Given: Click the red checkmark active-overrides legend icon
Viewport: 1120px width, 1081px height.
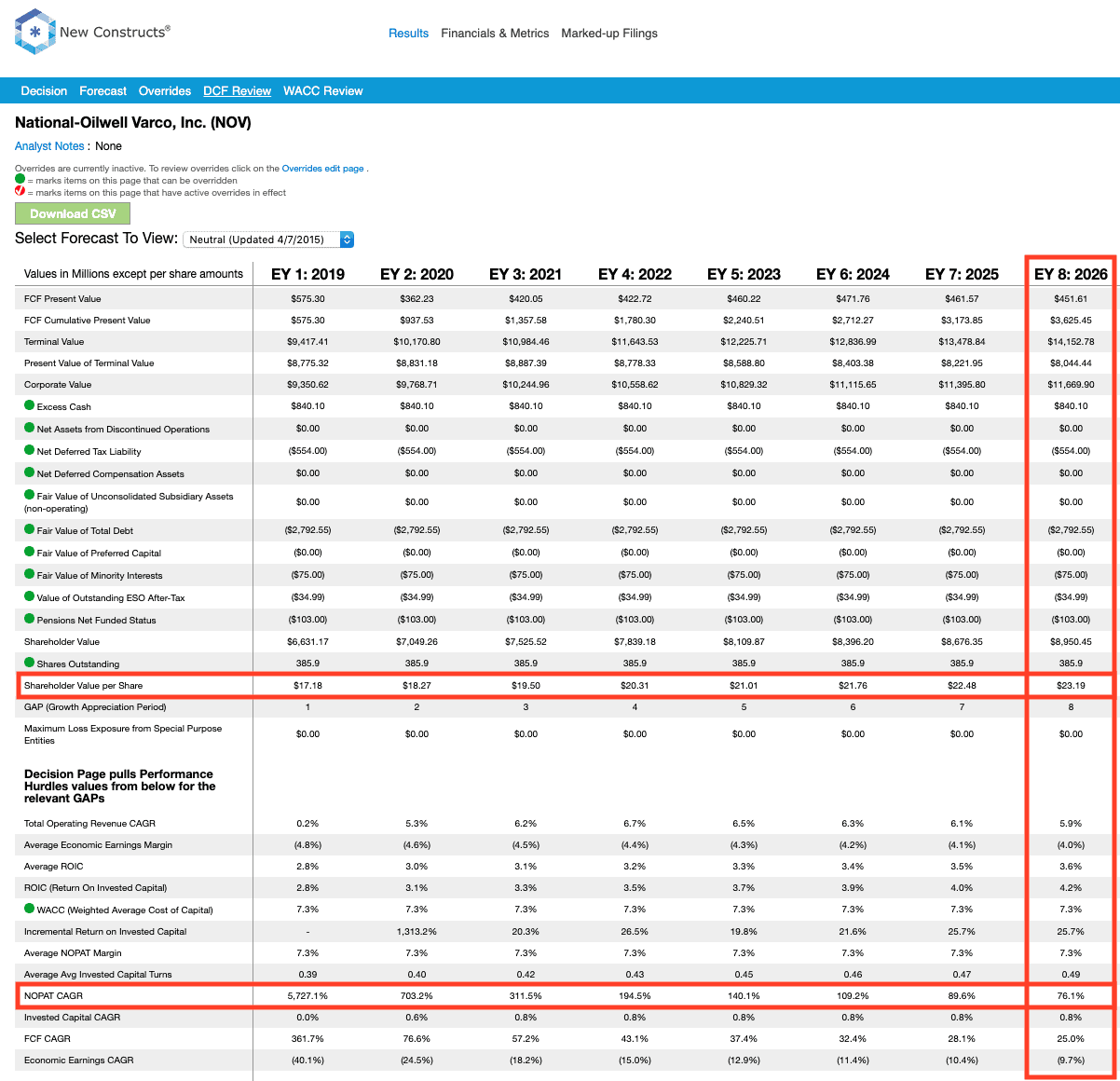Looking at the screenshot, I should [x=20, y=191].
